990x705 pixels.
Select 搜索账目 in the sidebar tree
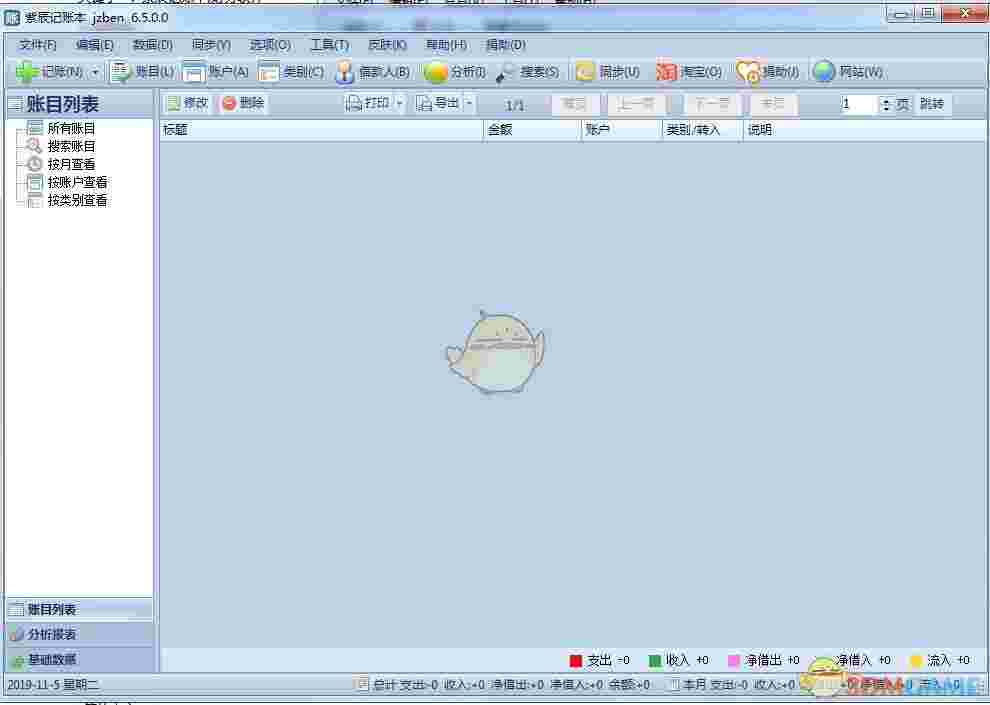tap(71, 146)
